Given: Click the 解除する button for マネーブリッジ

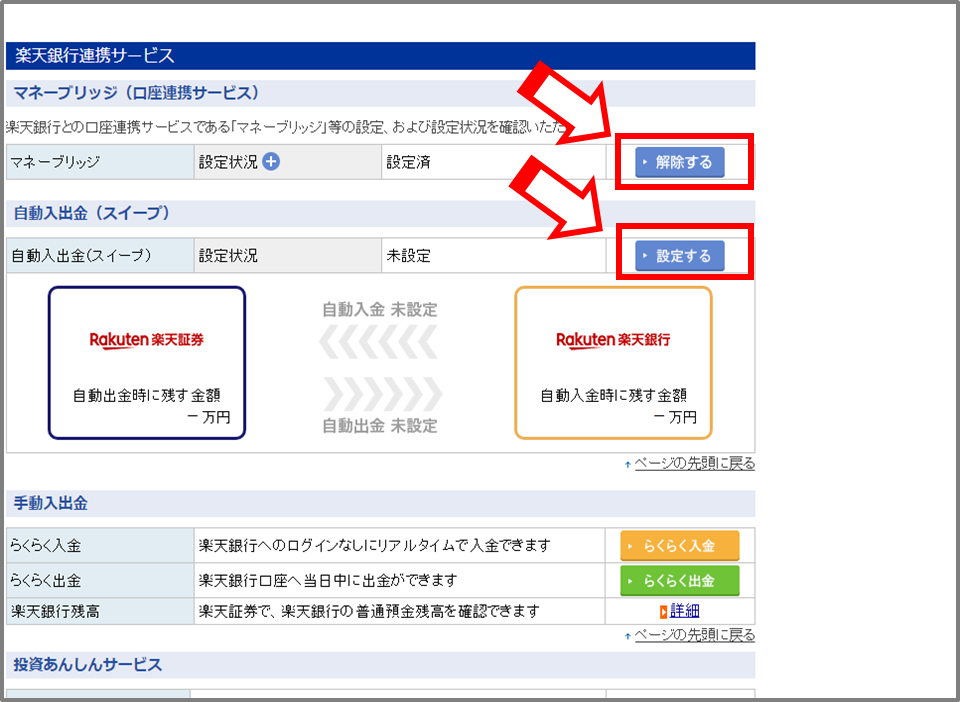Looking at the screenshot, I should 680,162.
